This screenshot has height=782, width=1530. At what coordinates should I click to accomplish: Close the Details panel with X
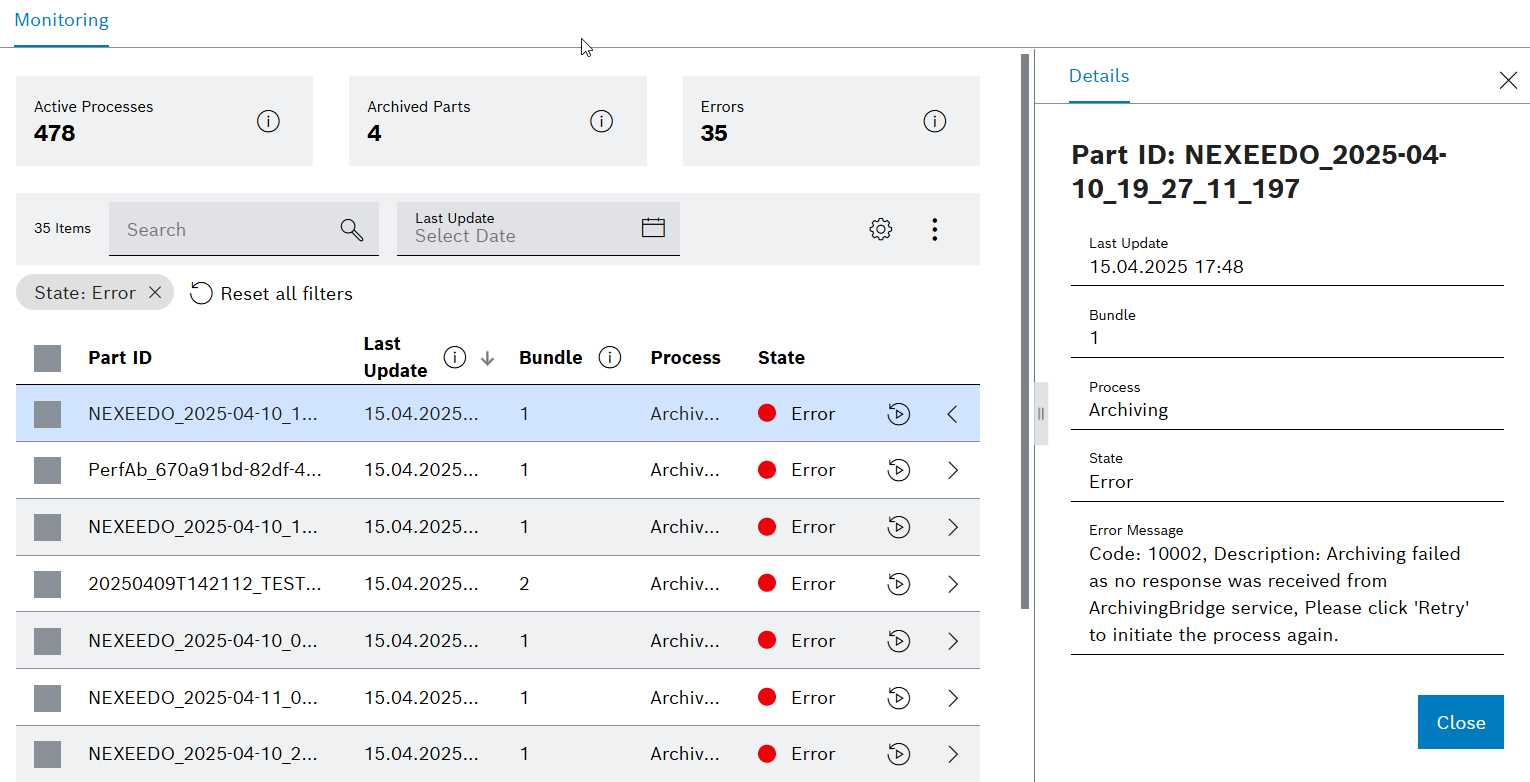pos(1508,80)
